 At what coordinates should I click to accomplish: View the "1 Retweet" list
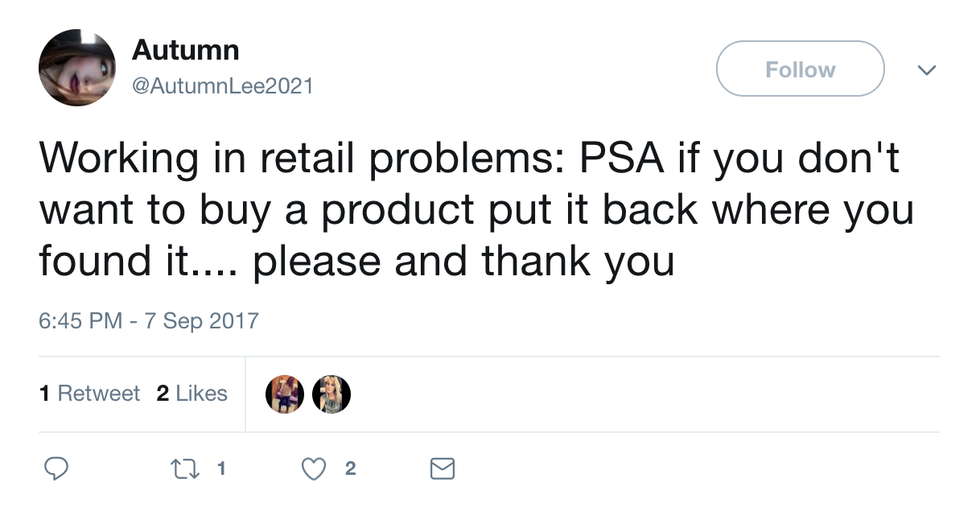coord(90,394)
